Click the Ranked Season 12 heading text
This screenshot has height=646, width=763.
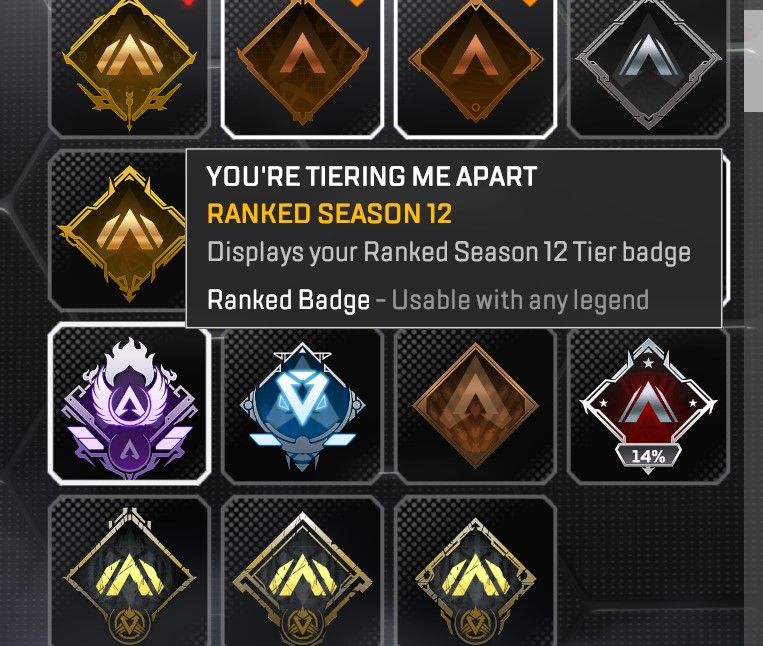click(x=329, y=213)
